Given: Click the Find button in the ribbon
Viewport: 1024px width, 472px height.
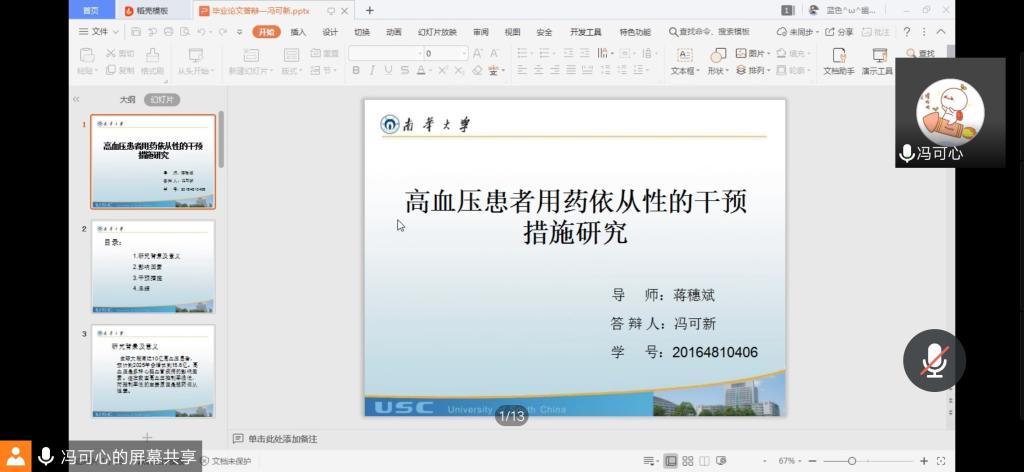Looking at the screenshot, I should 918,53.
